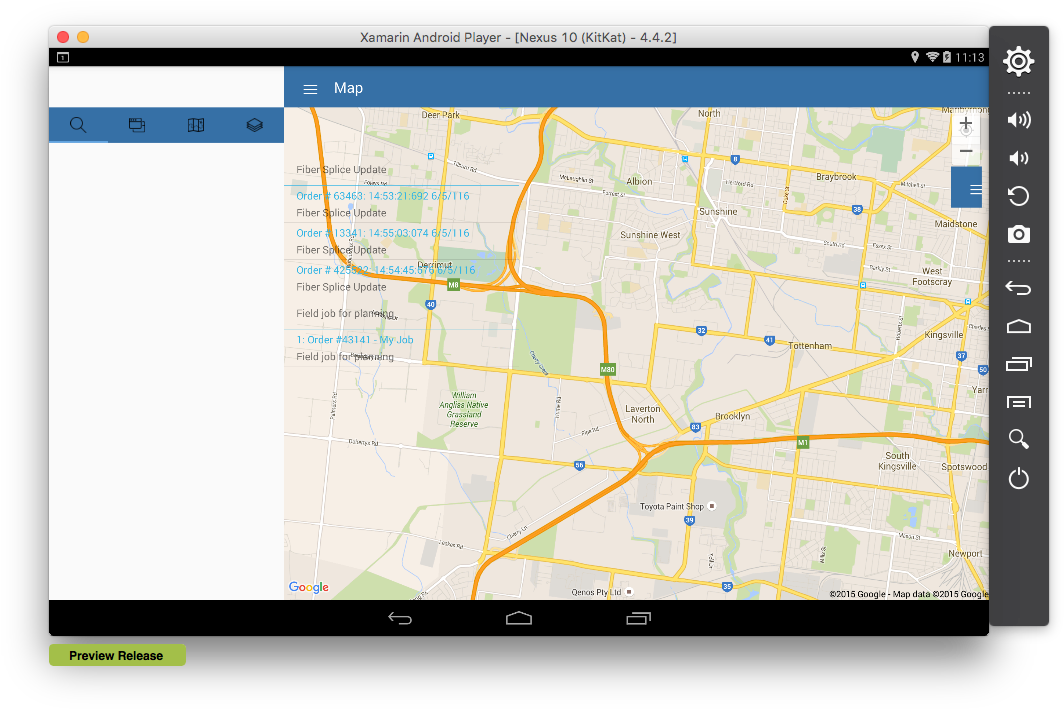1064x709 pixels.
Task: Zoom the map using the plus control
Action: 965,122
